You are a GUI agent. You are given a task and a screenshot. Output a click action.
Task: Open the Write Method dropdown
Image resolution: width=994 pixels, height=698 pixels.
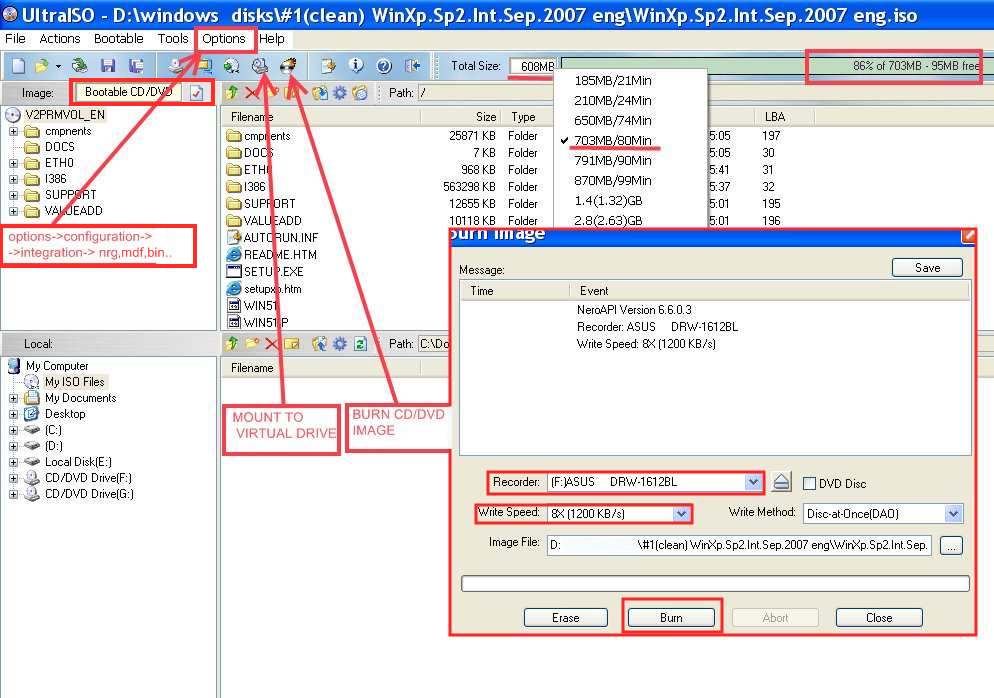(953, 514)
